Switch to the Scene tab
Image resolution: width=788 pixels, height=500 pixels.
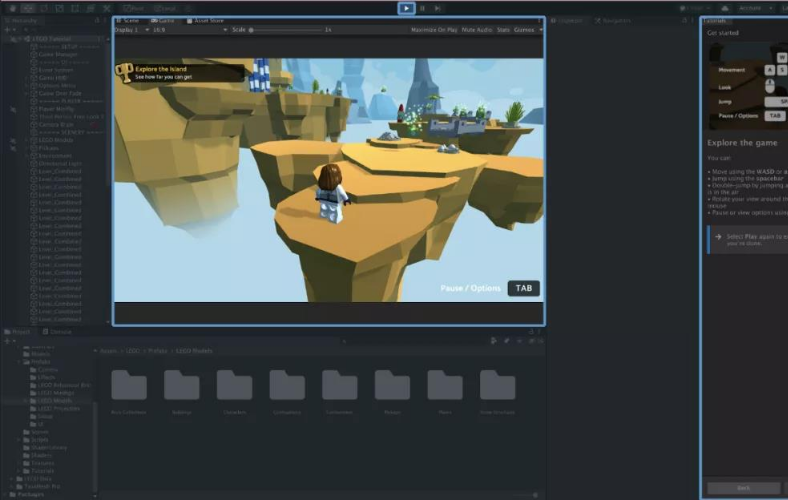128,21
